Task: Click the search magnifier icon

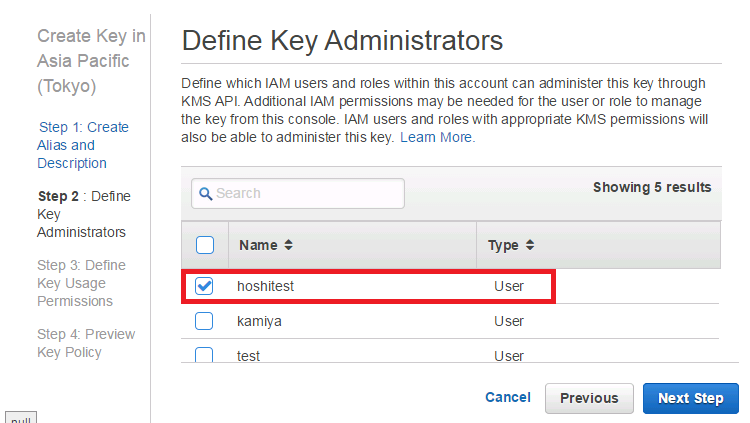Action: point(206,194)
